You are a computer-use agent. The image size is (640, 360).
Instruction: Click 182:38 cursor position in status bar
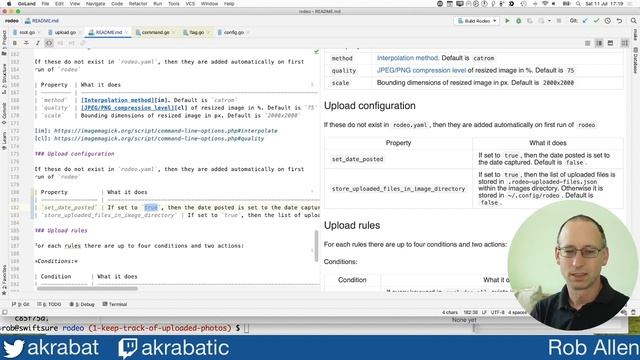470,312
